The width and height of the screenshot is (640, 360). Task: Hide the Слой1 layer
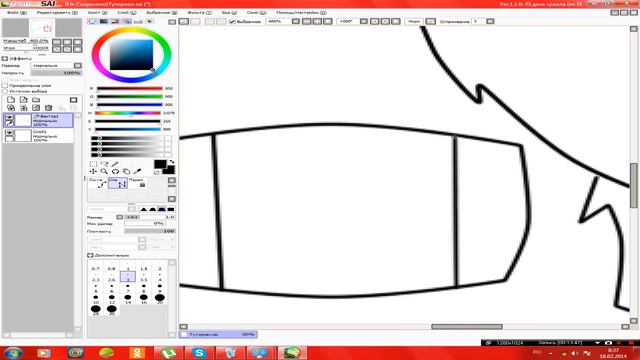[9, 133]
